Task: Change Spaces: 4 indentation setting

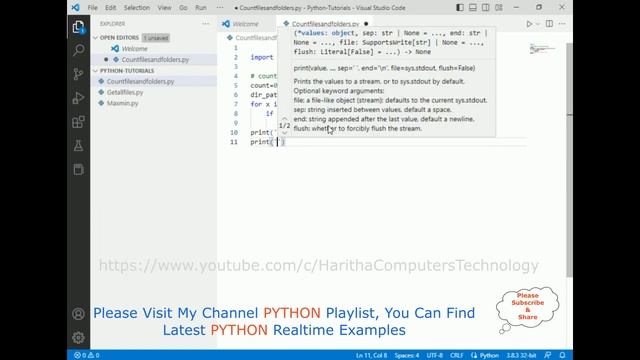Action: (407, 355)
